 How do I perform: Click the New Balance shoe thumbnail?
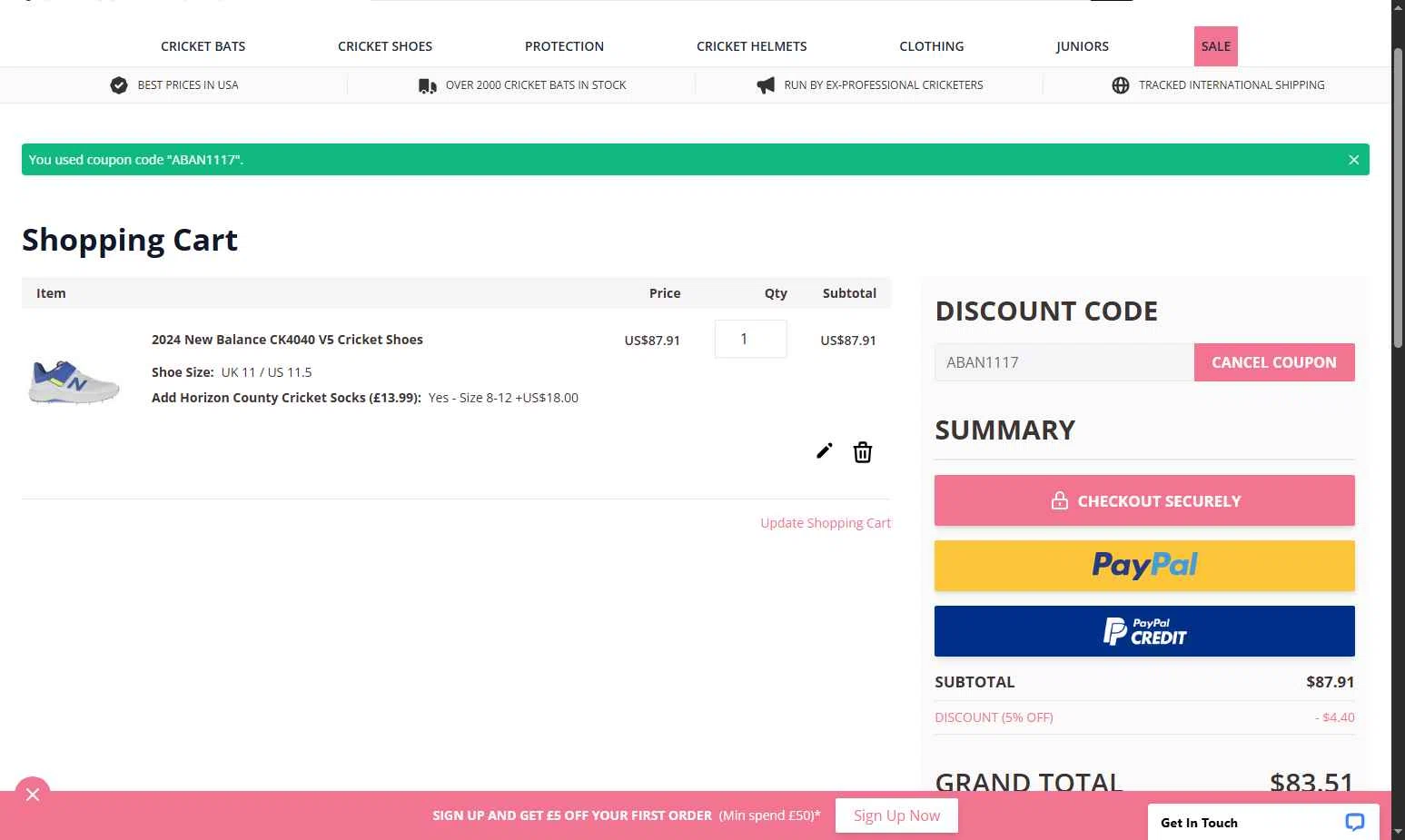tap(74, 381)
